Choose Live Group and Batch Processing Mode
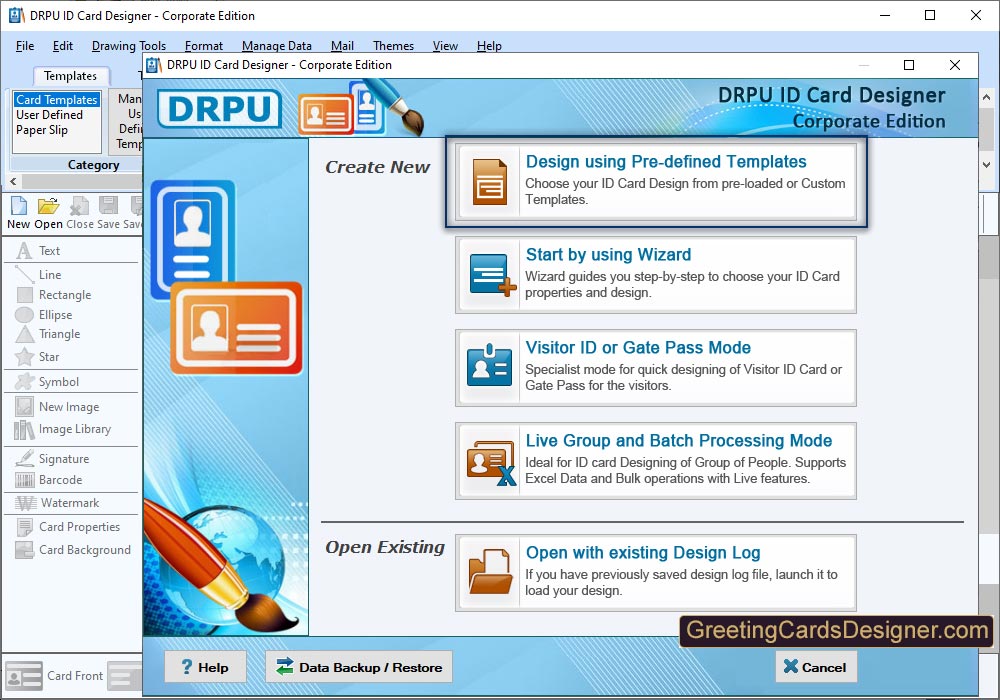The height and width of the screenshot is (700, 1000). (656, 461)
